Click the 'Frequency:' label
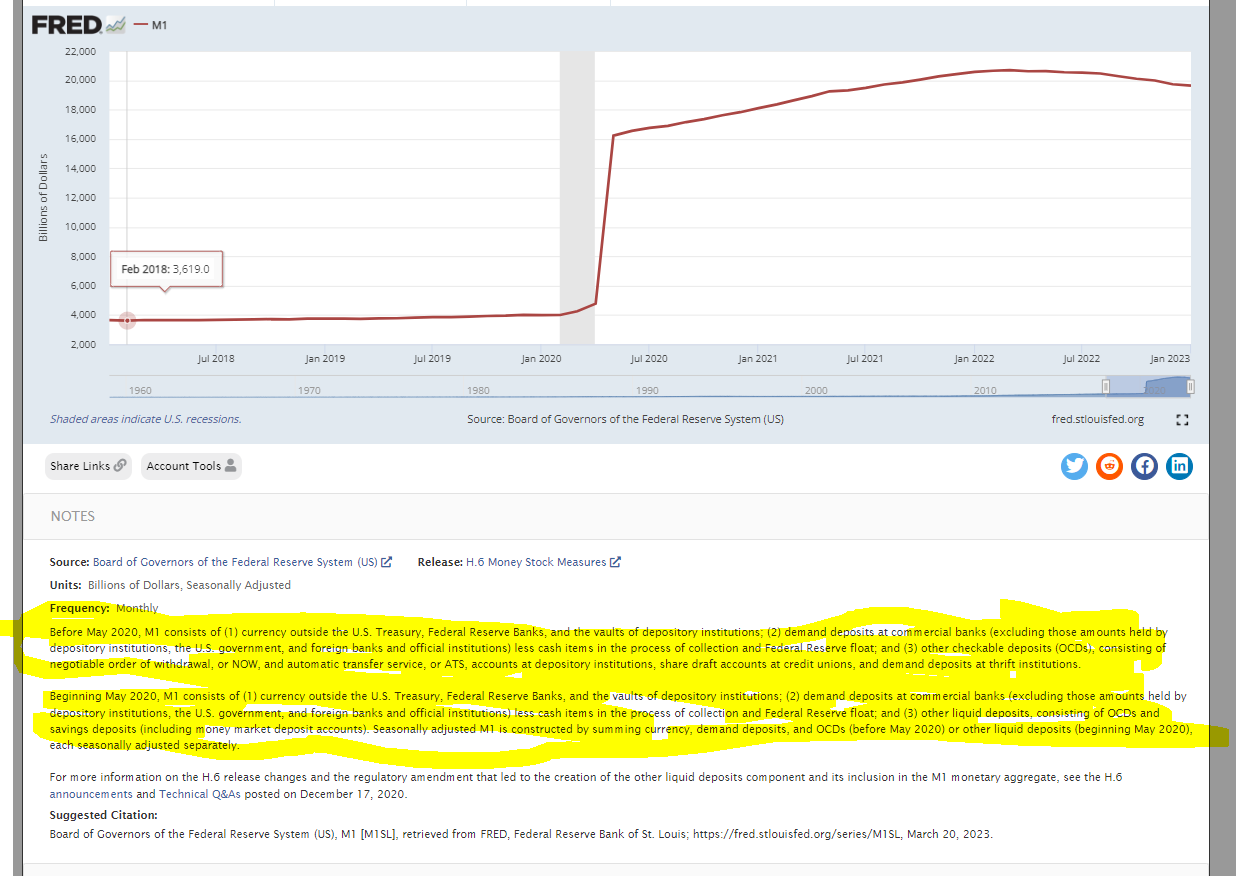The height and width of the screenshot is (876, 1236). click(x=80, y=608)
